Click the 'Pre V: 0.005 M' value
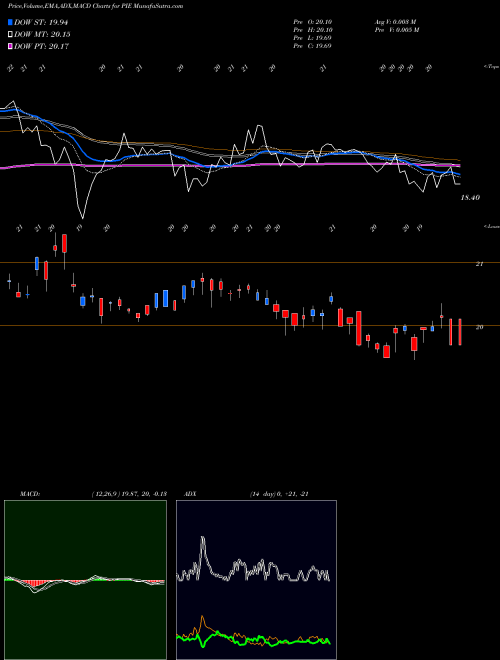The image size is (500, 660). [x=396, y=30]
